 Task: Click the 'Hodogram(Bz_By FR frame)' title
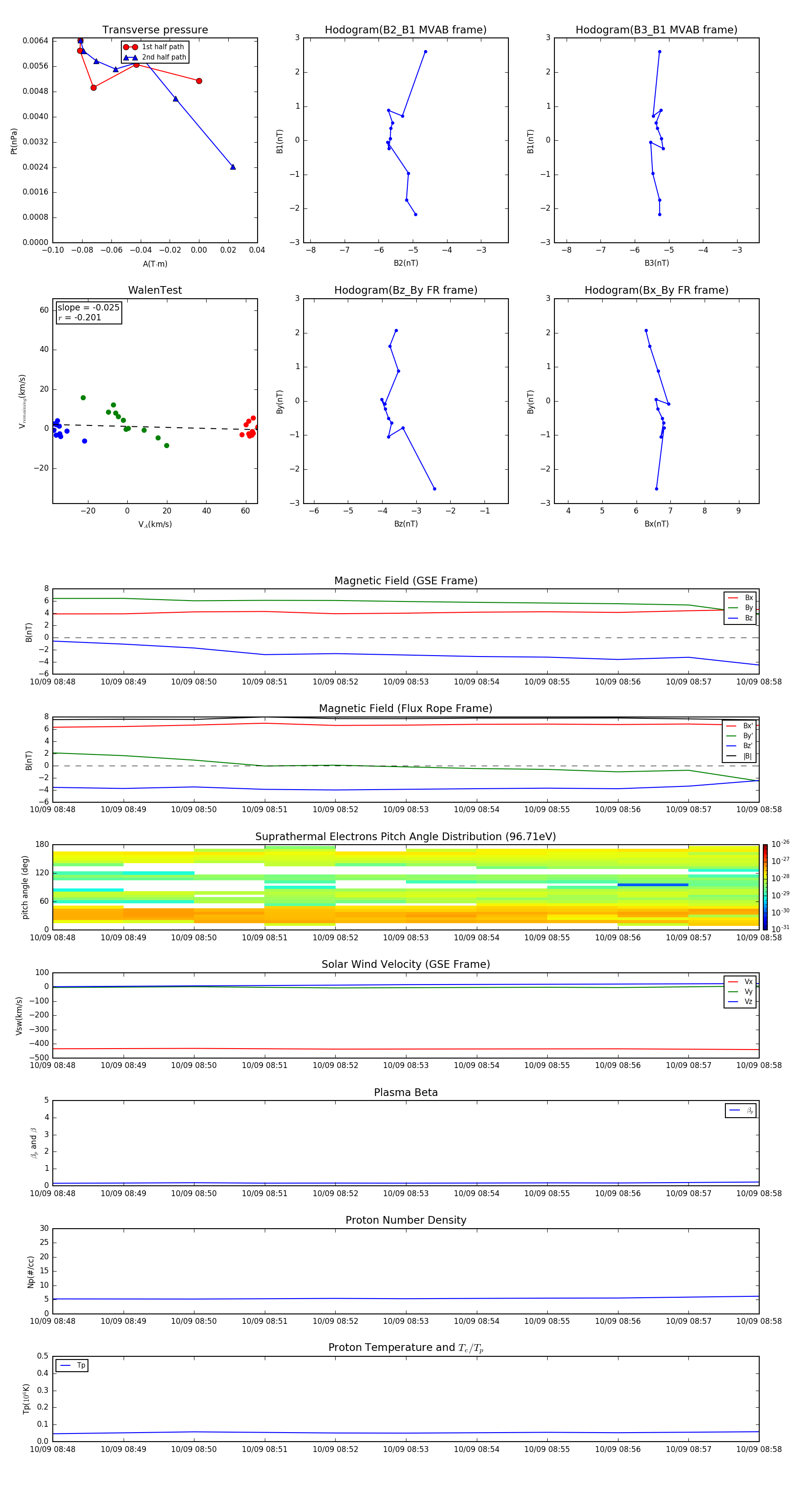406,290
